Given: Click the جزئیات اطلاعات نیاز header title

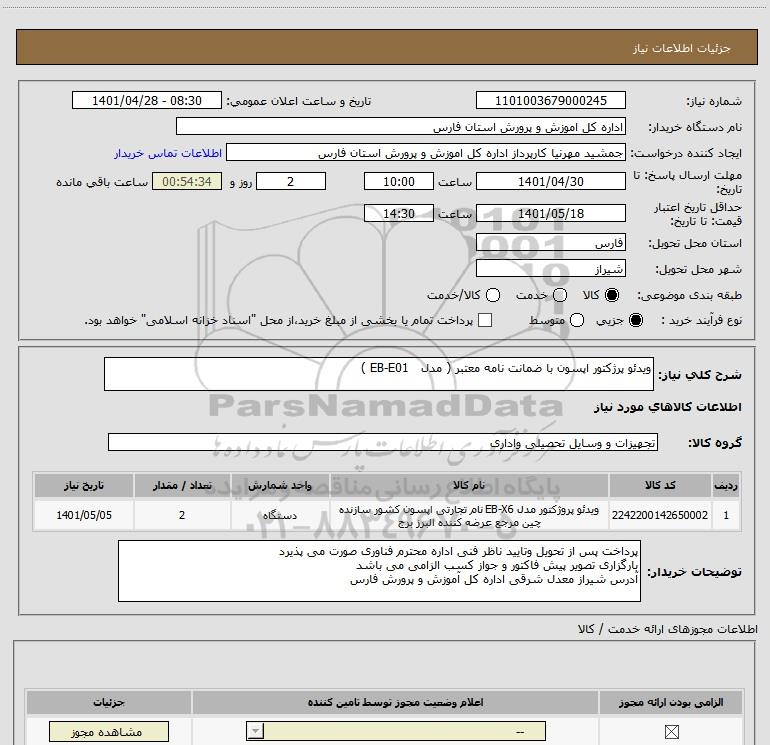Looking at the screenshot, I should pos(682,48).
